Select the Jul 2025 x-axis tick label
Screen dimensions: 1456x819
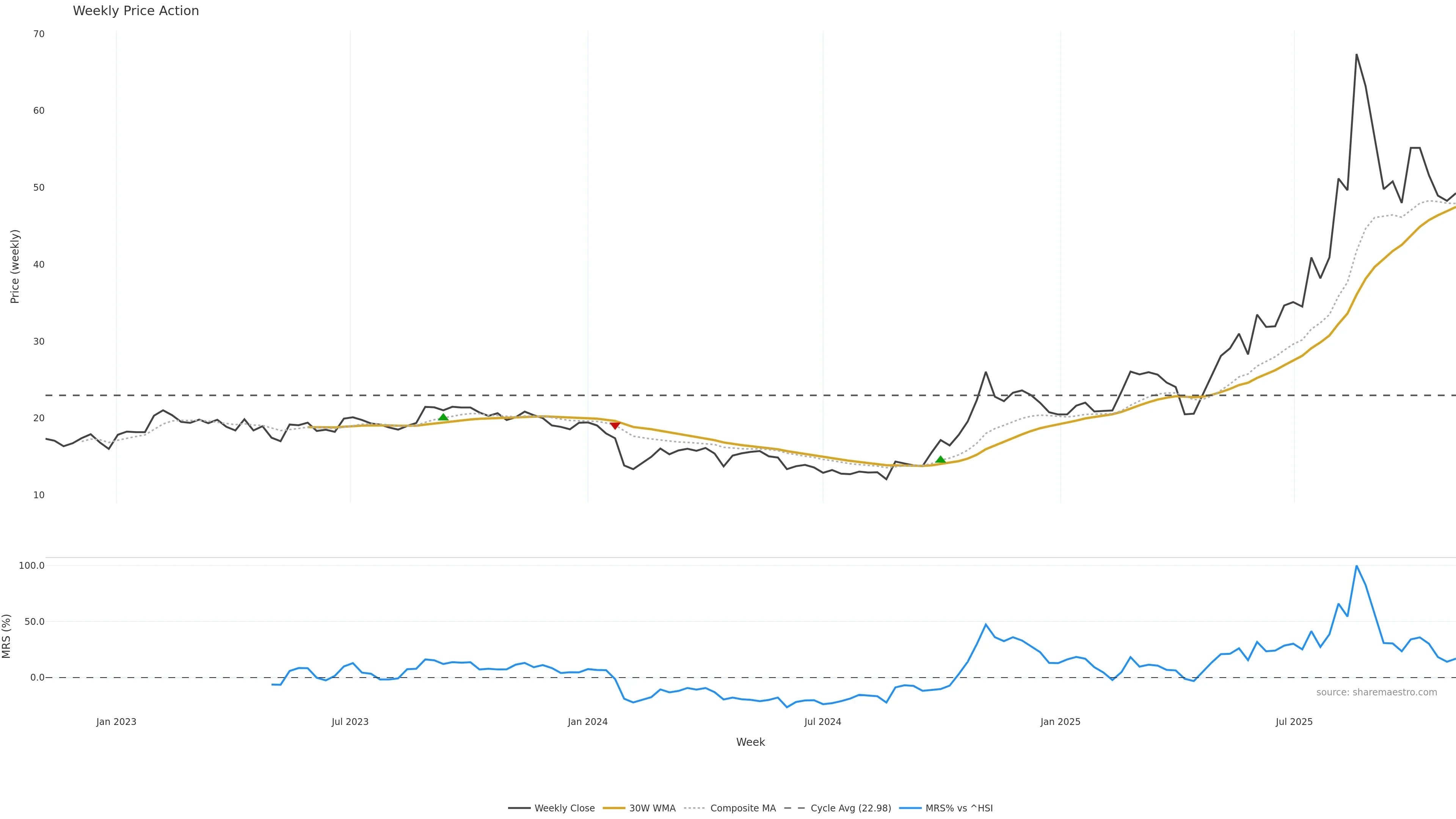pos(1294,722)
